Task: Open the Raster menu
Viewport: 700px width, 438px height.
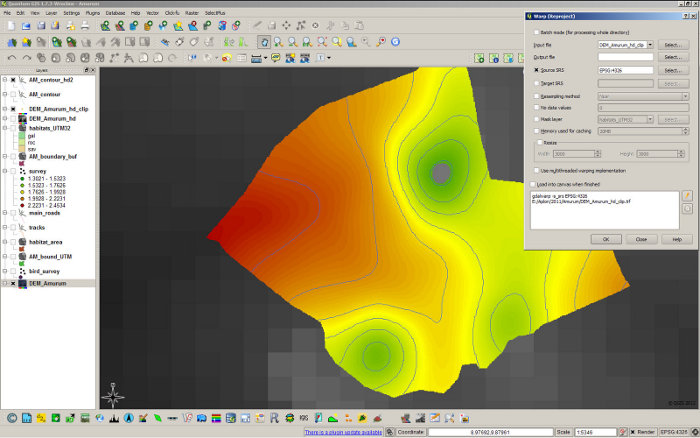Action: coord(194,13)
